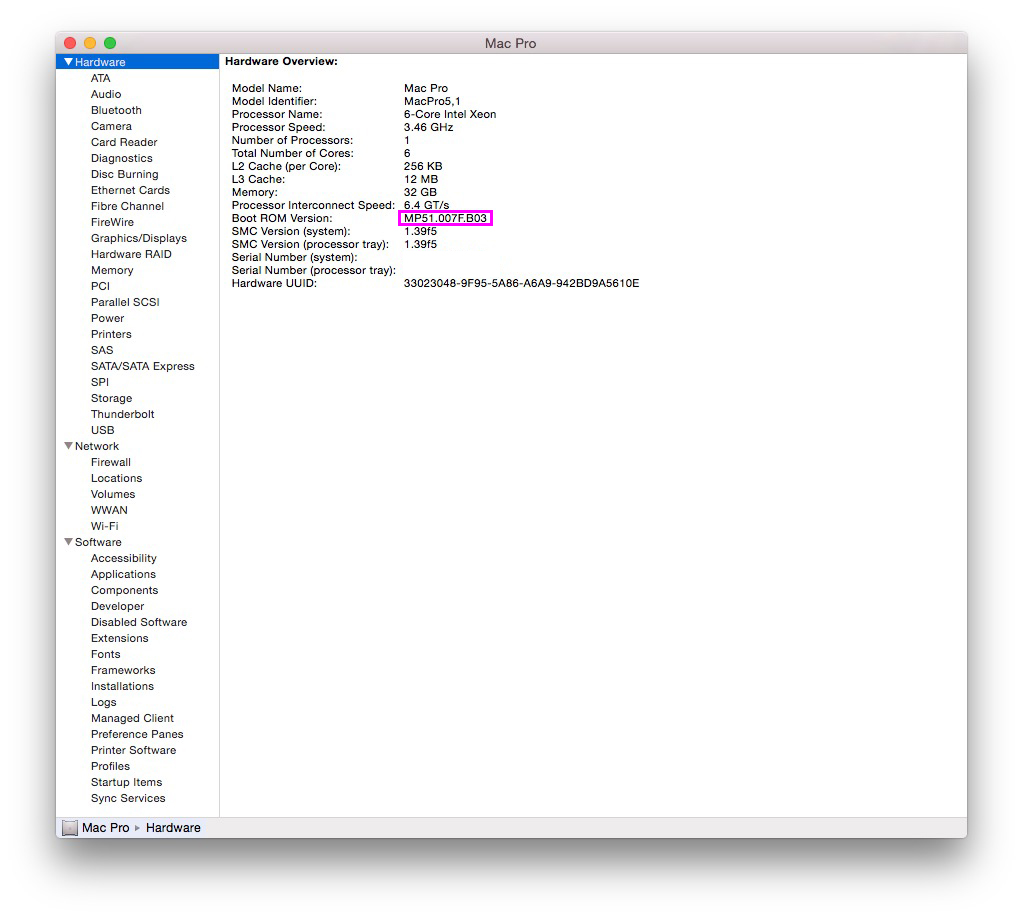Select Printers in the Hardware list
Screen dimensions: 1023x918
click(x=111, y=334)
